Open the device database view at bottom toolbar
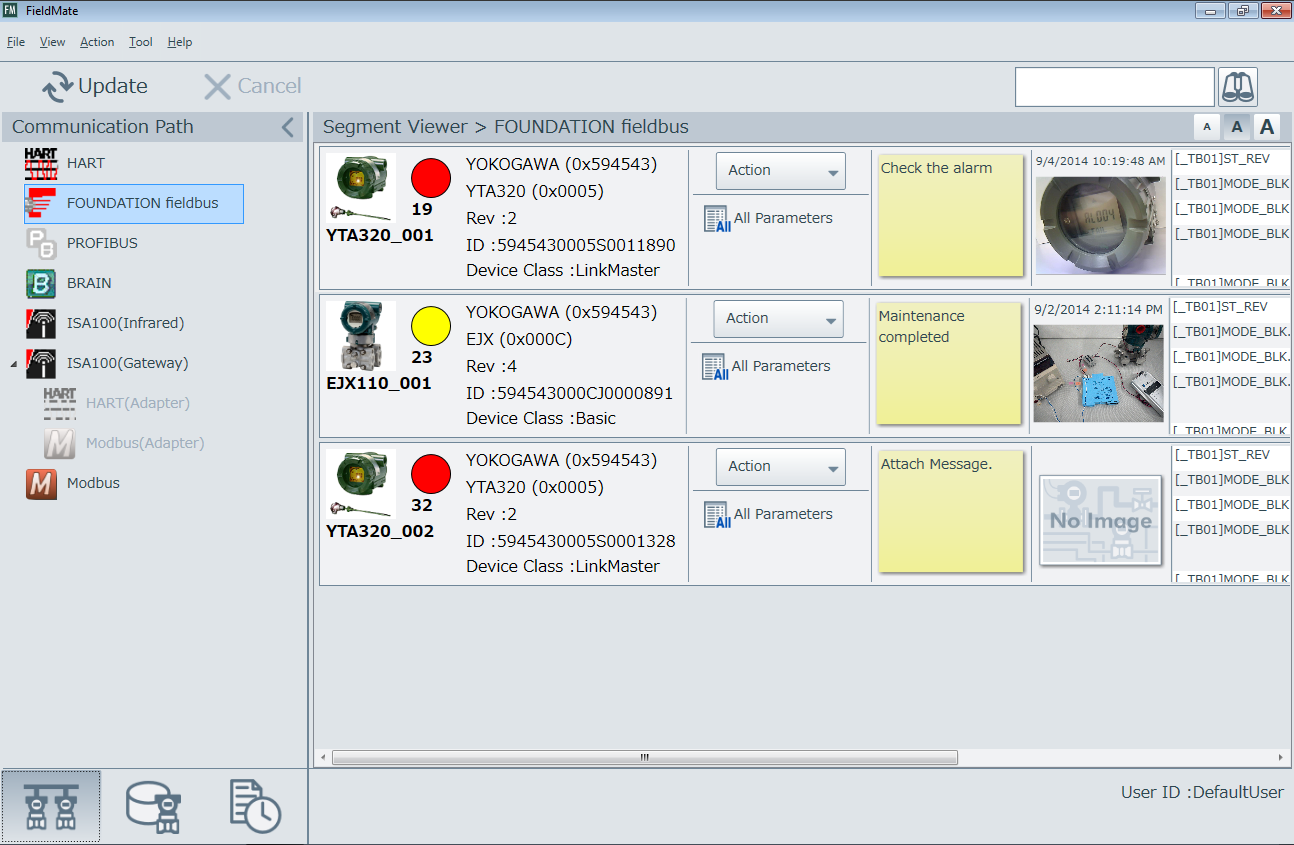The height and width of the screenshot is (845, 1294). click(x=152, y=805)
